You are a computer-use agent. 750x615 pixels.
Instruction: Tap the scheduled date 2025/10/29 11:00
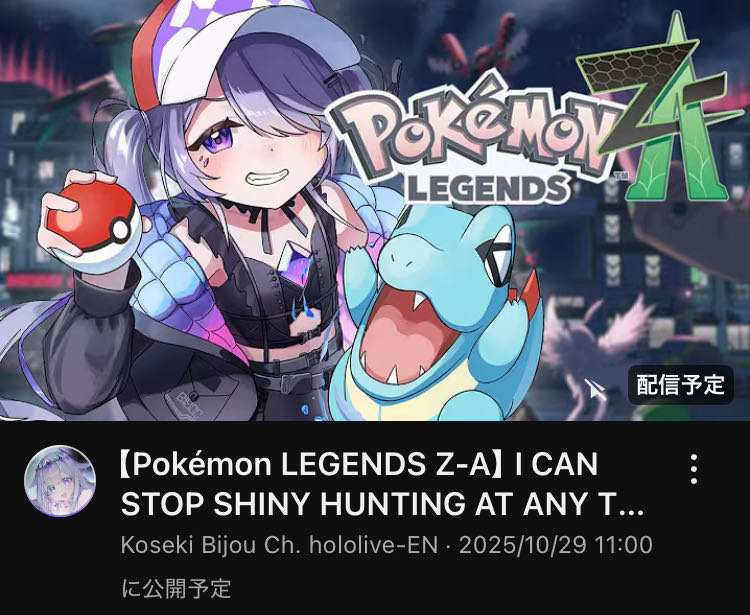coord(555,545)
